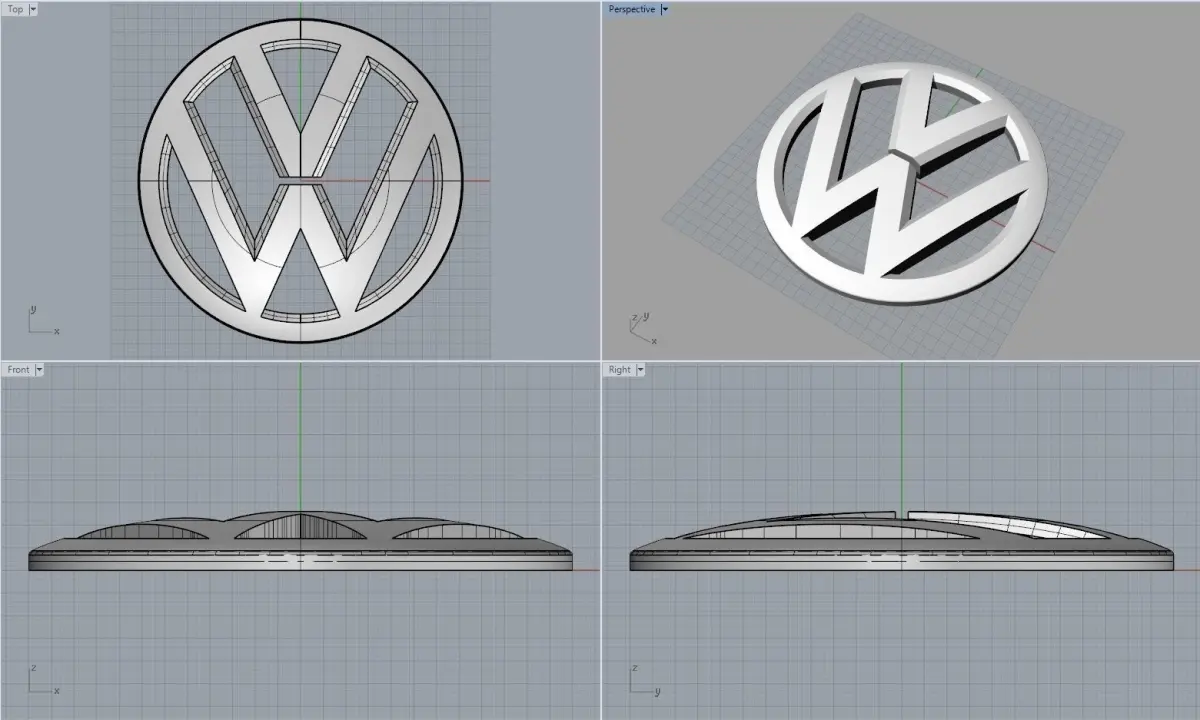This screenshot has width=1200, height=720.
Task: Activate the Front viewport title label
Action: 19,369
